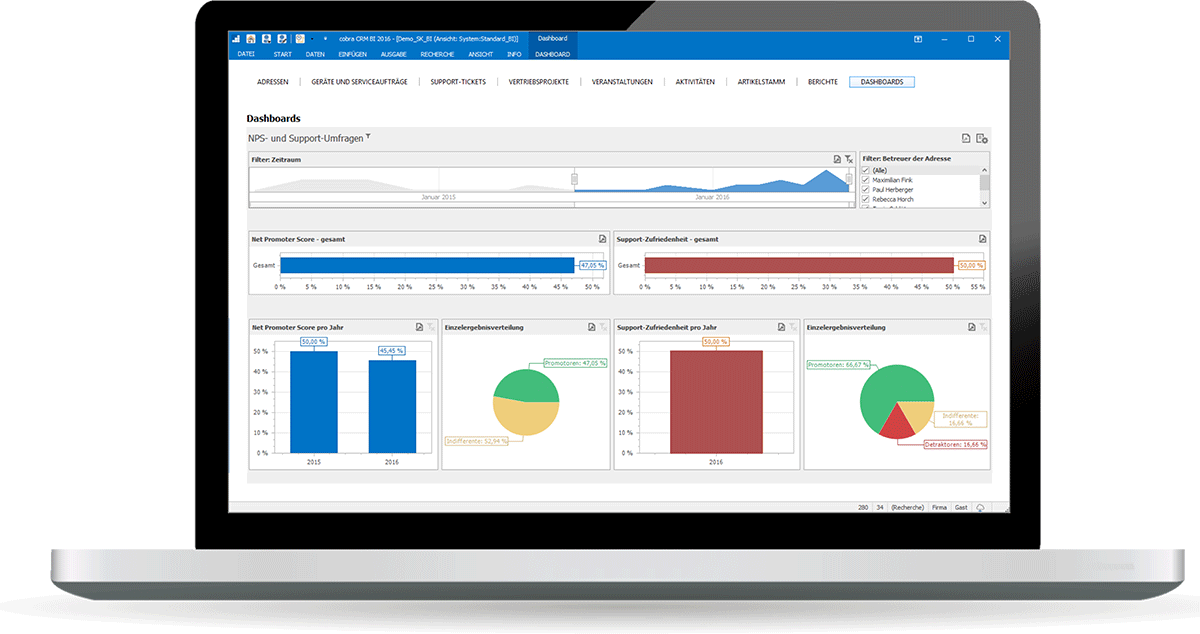
Task: Select the 2016 blue bar in NPS chart
Action: click(x=393, y=406)
